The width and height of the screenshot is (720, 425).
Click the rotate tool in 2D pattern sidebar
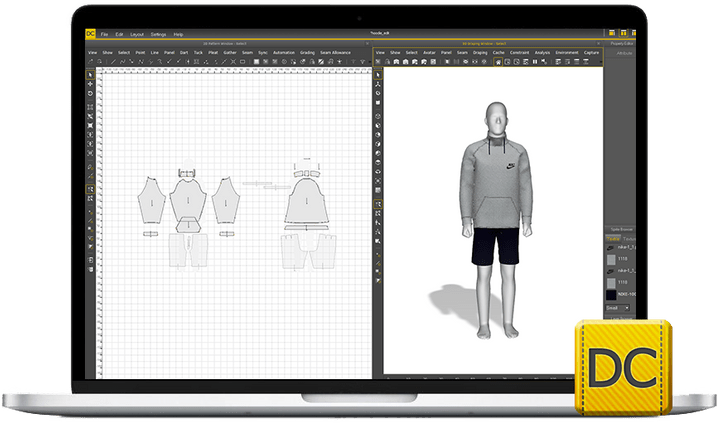click(x=90, y=94)
